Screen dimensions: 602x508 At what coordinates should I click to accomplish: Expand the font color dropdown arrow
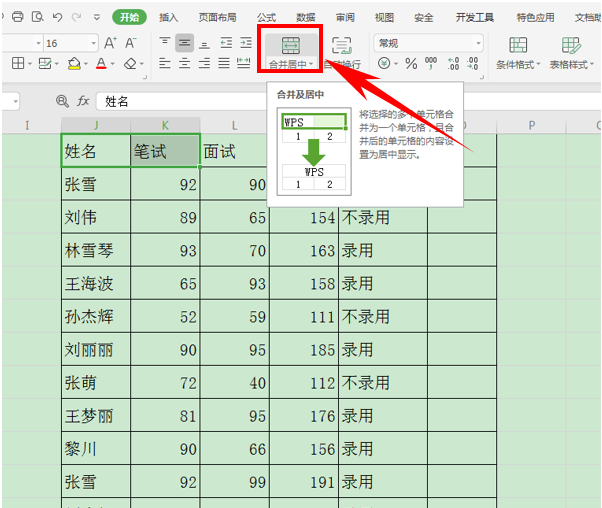coord(112,64)
